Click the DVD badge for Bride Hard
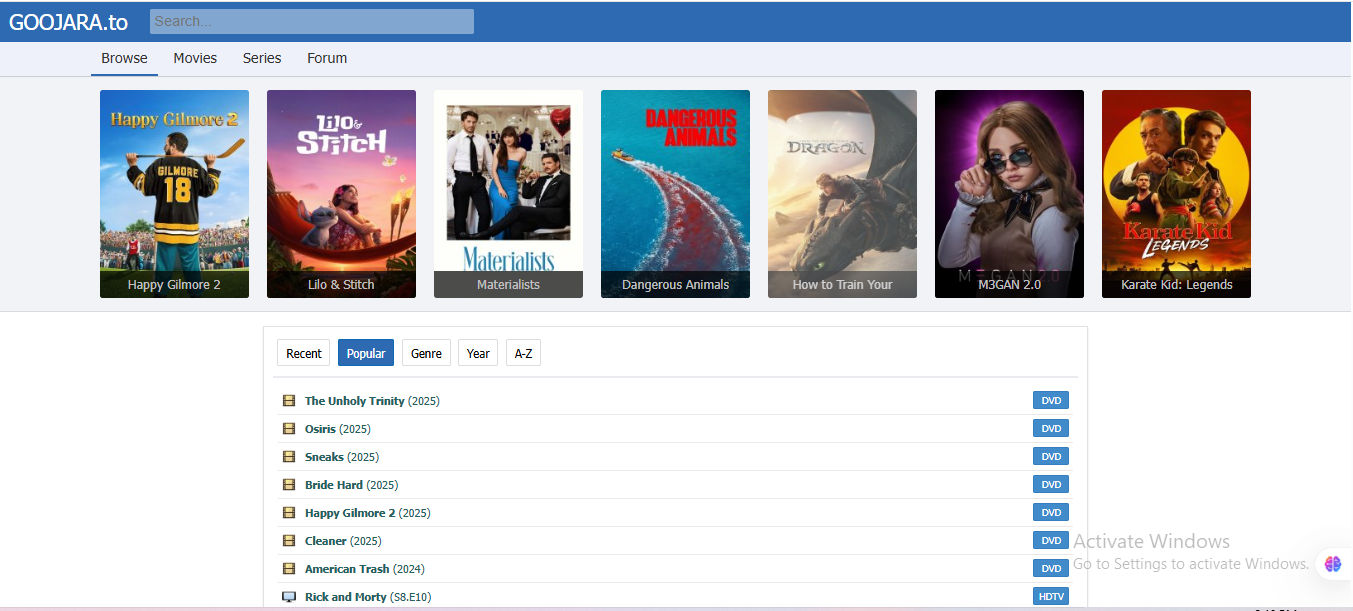The image size is (1353, 611). click(x=1050, y=484)
